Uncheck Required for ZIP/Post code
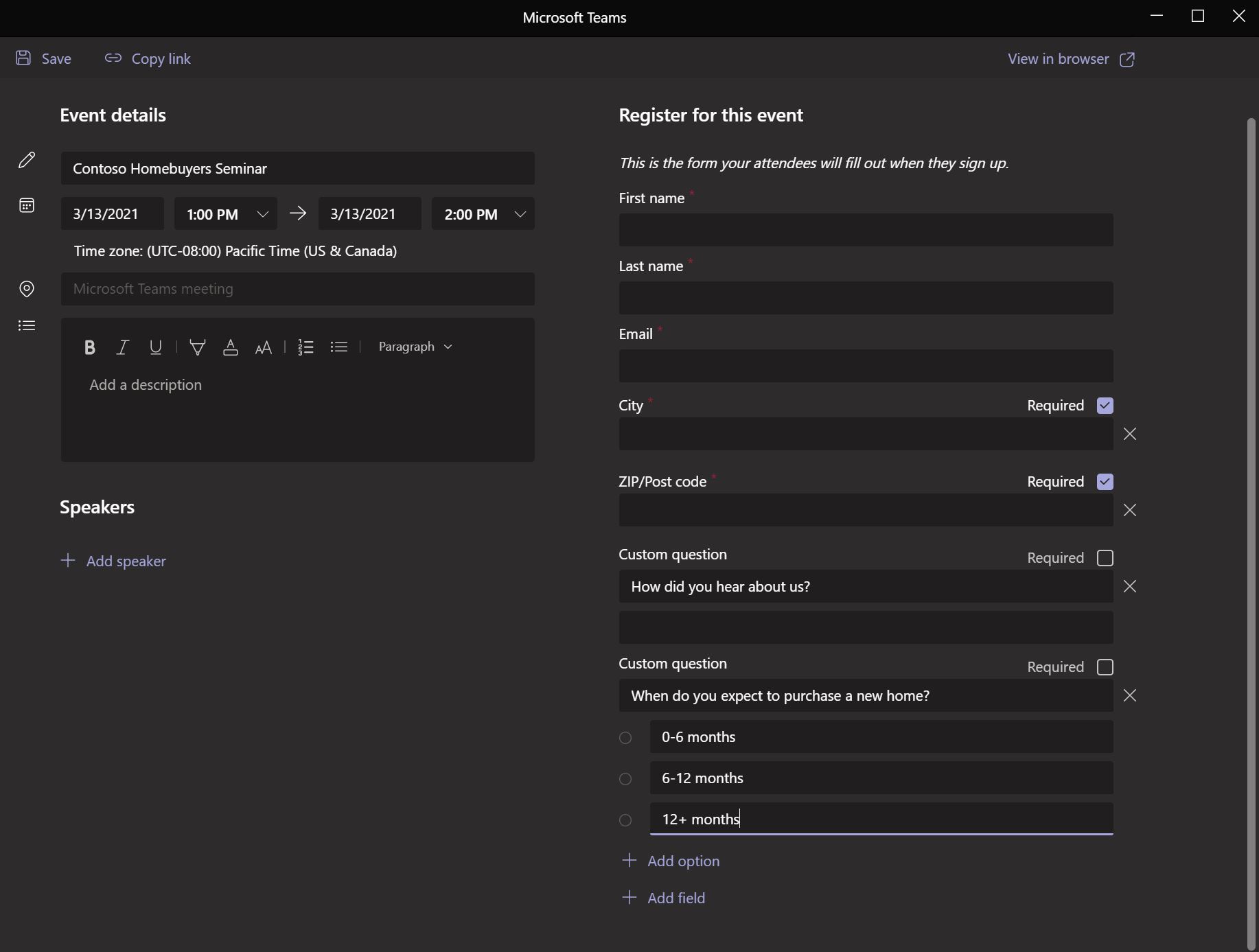Screen dimensions: 1259x952 pyautogui.click(x=1105, y=482)
